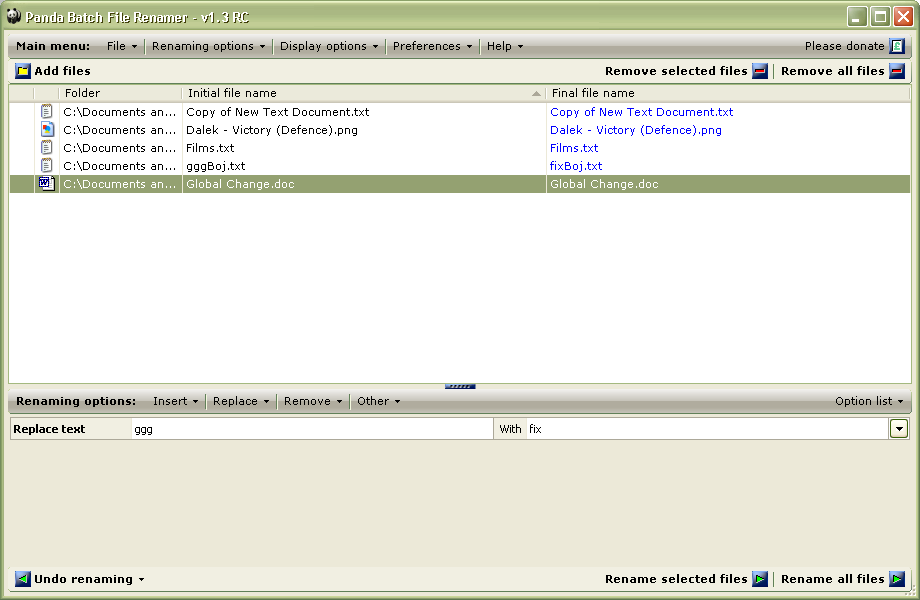Click the green Undo renaming arrow icon

23,579
